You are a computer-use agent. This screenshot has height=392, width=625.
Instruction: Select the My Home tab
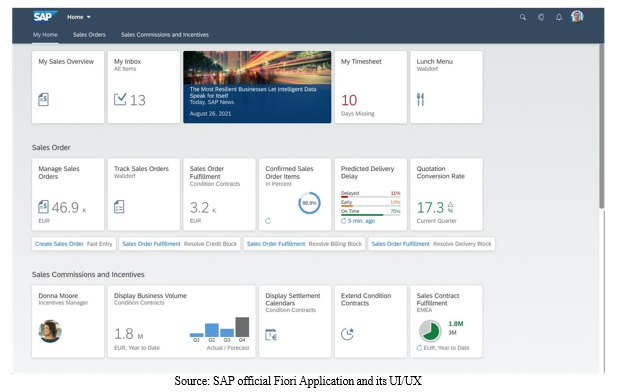point(45,35)
